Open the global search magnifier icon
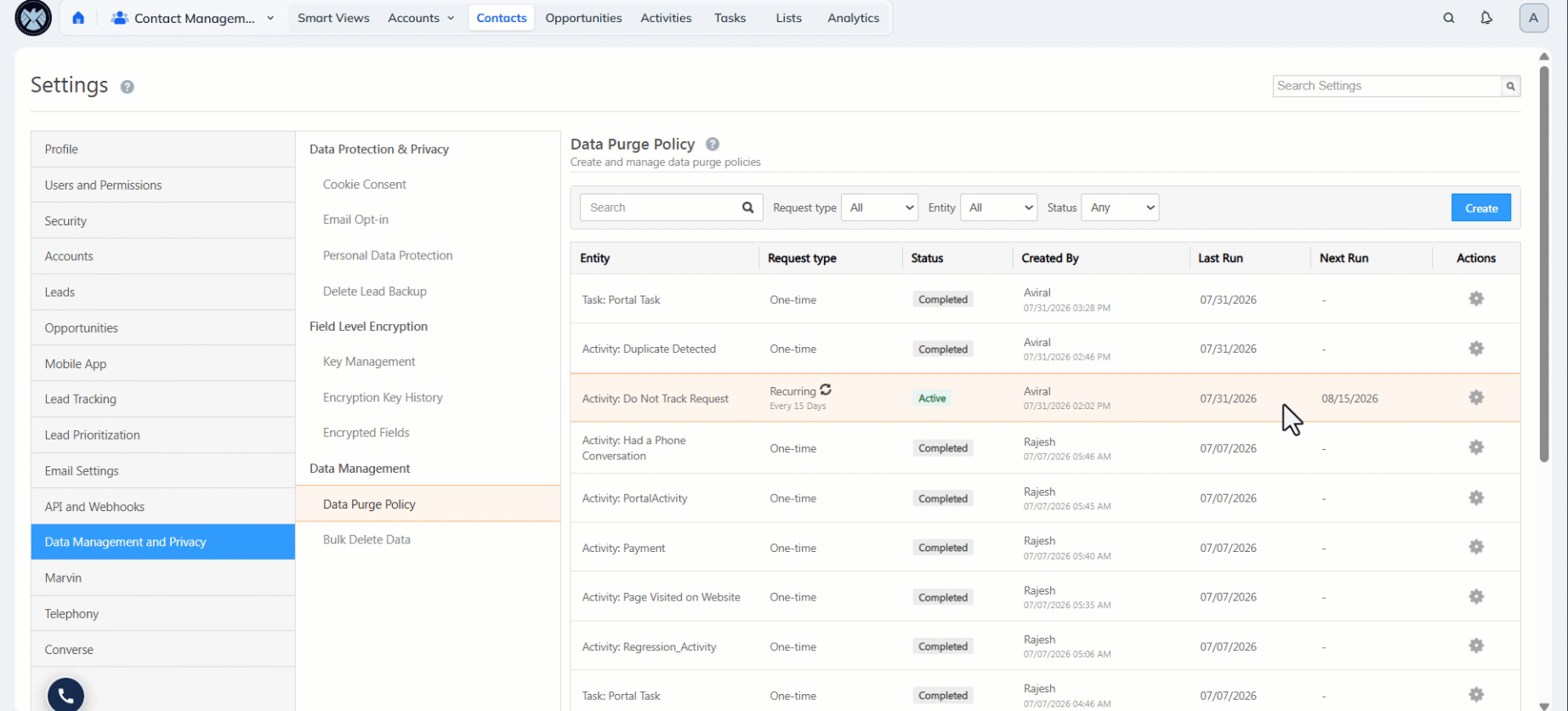This screenshot has height=711, width=1568. [1449, 18]
